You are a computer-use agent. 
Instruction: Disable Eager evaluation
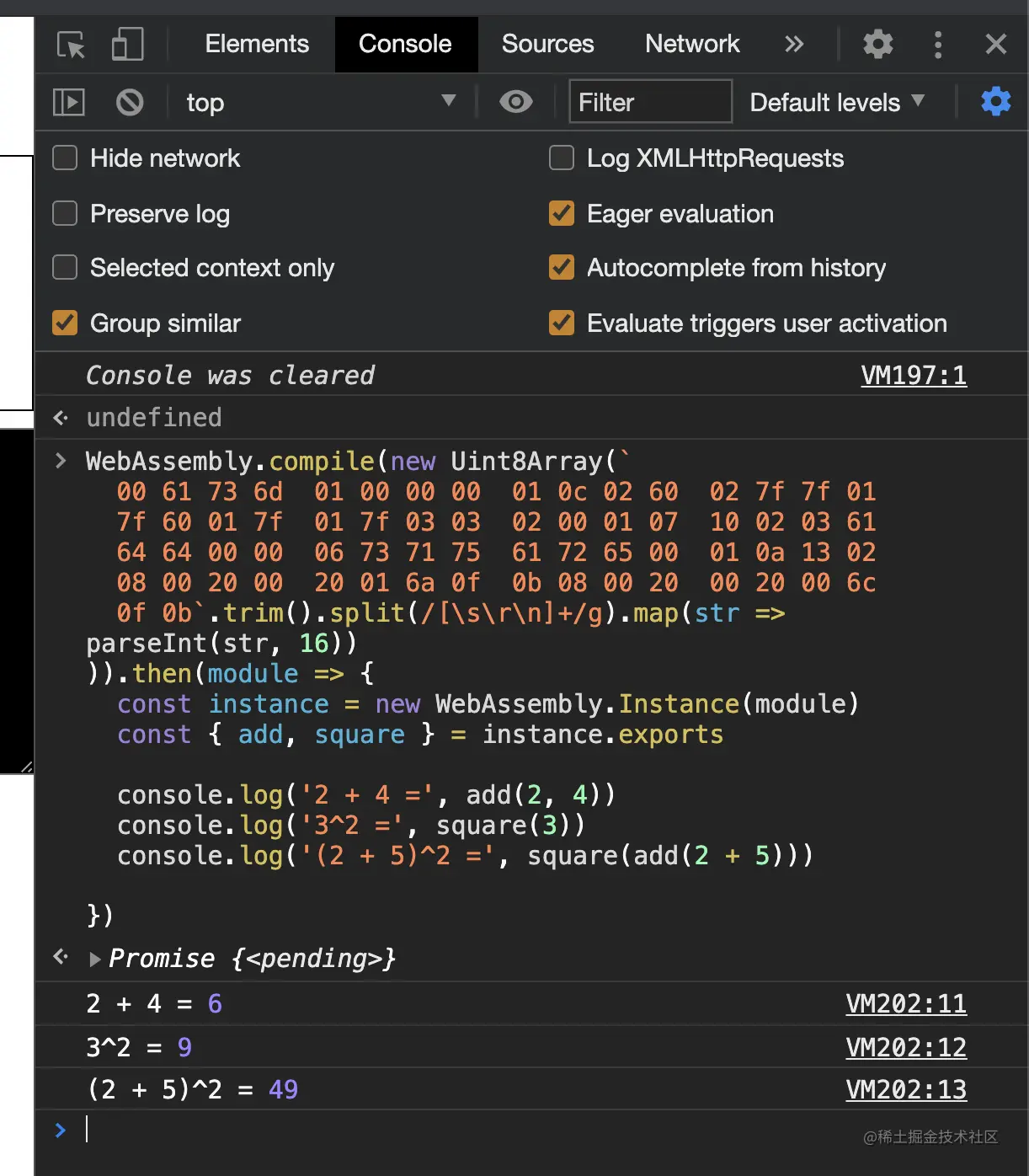561,213
